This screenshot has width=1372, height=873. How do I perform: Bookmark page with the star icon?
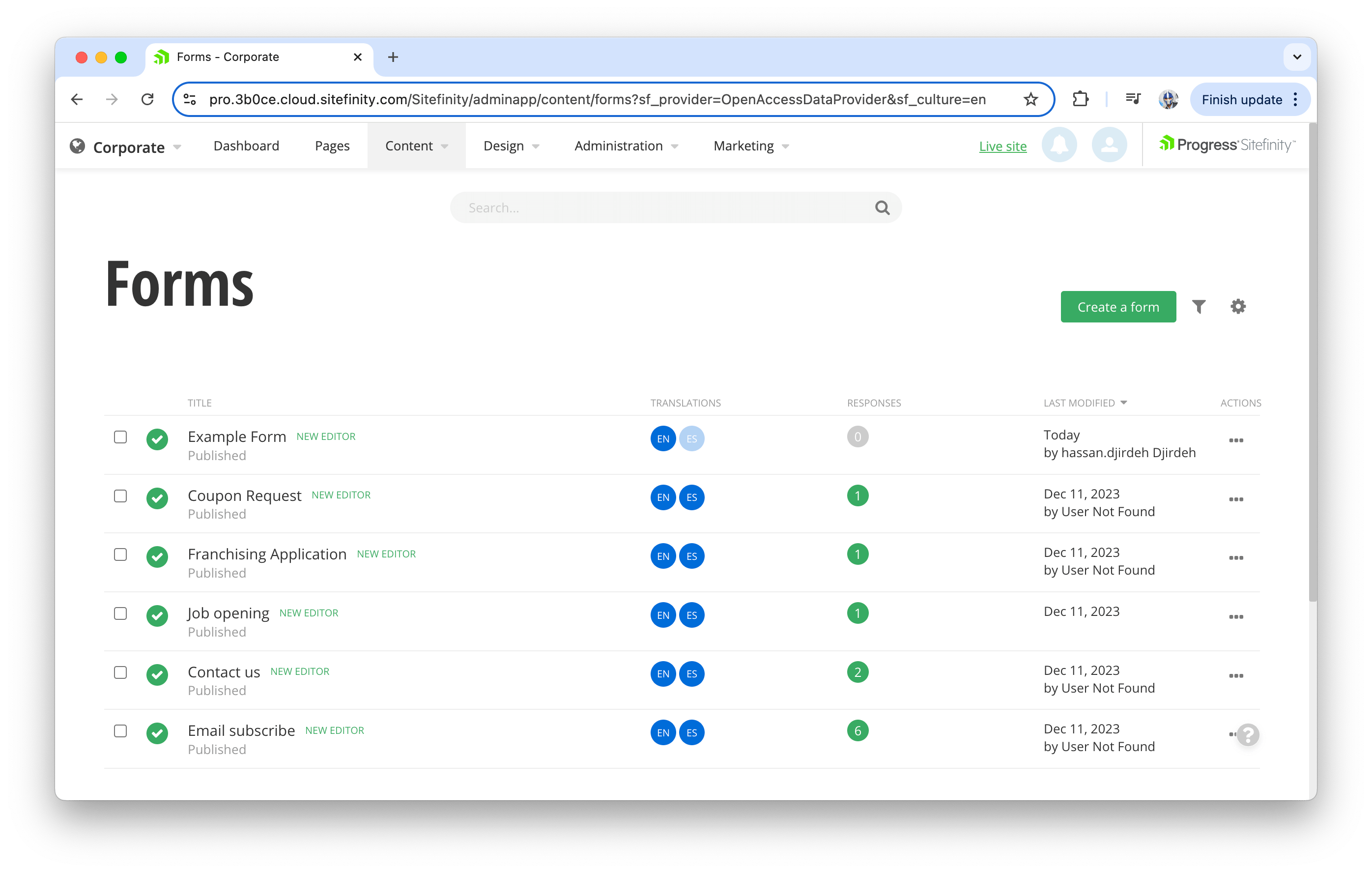[1030, 100]
